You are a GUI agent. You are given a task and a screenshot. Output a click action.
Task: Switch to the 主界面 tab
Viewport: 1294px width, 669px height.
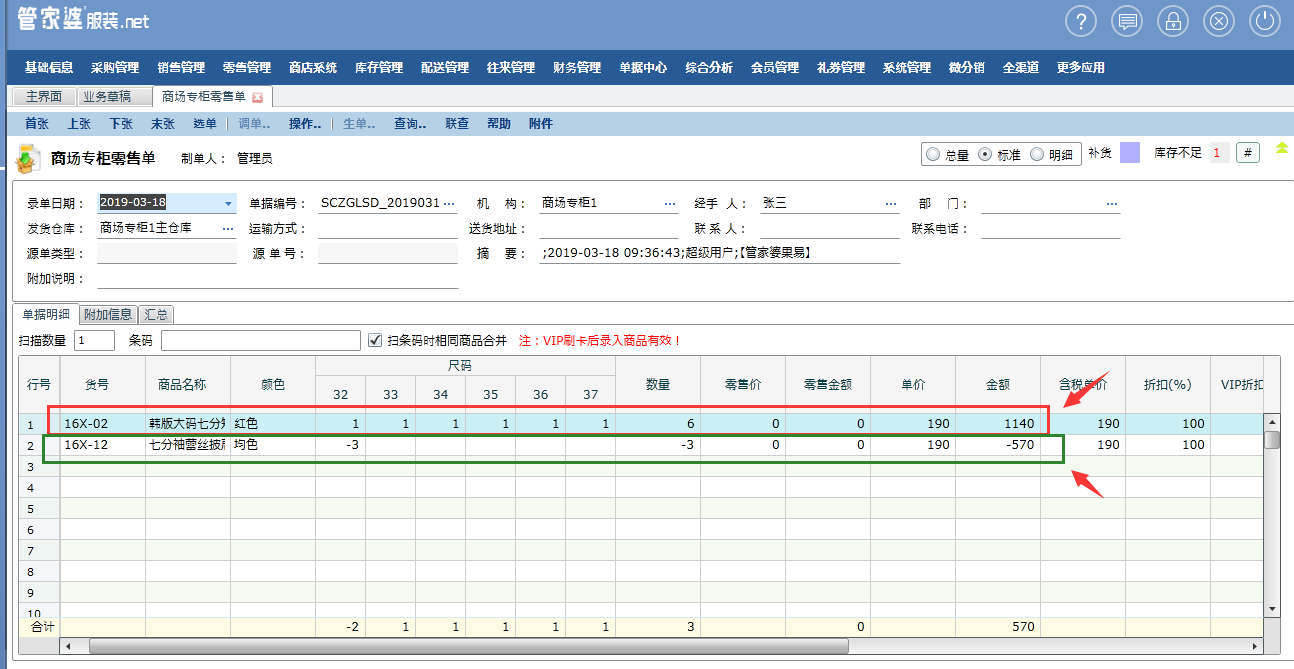[x=43, y=97]
